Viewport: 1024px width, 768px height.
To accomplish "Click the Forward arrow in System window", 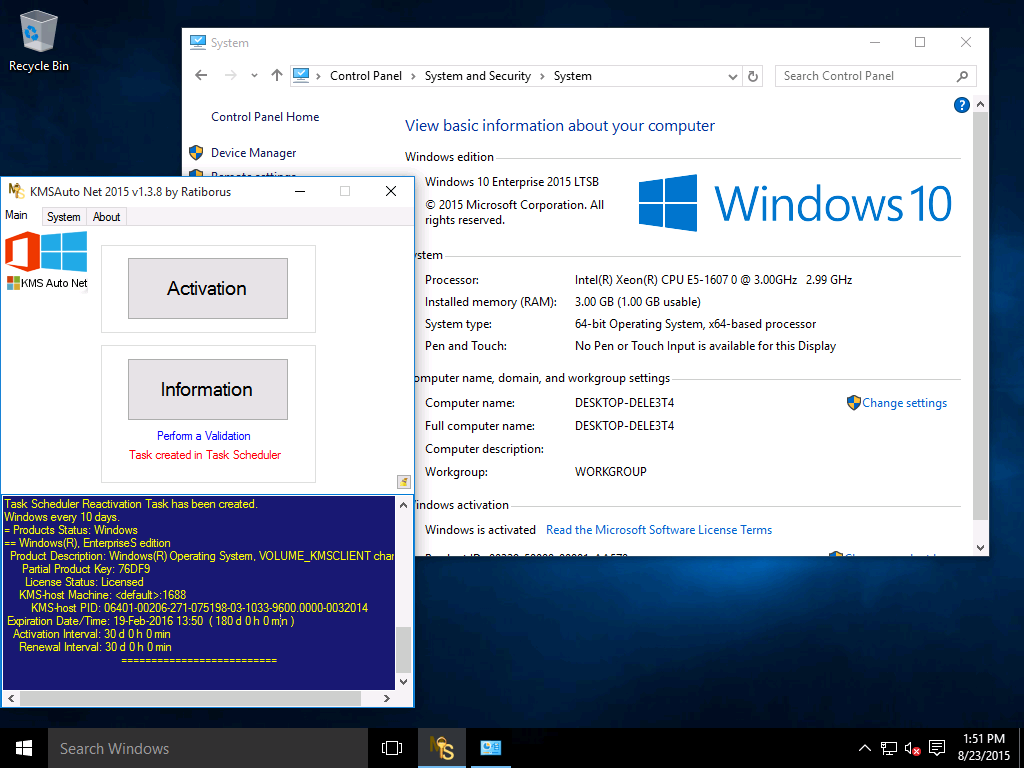I will click(231, 76).
